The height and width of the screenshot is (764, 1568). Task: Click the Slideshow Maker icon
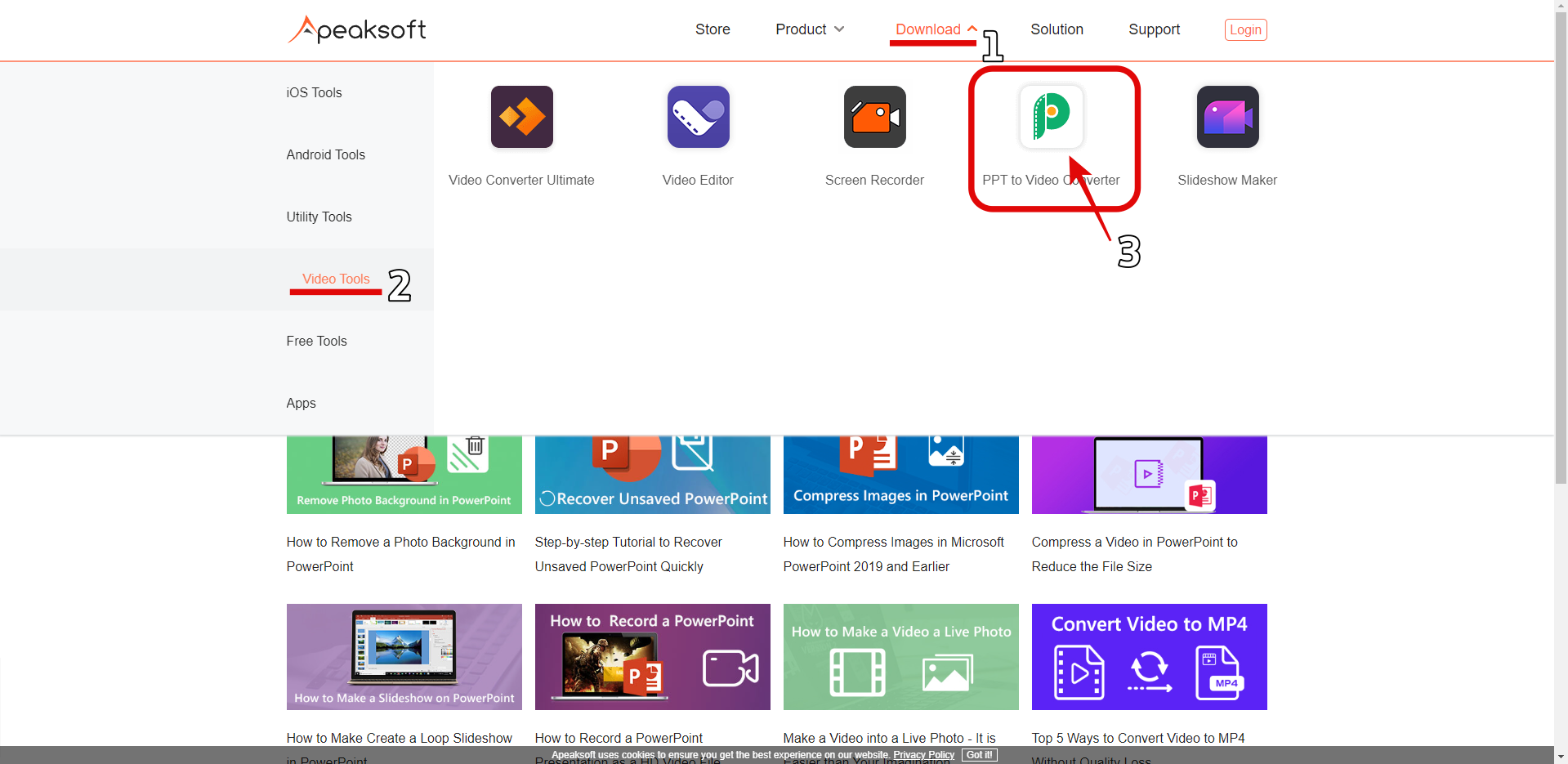[1227, 117]
